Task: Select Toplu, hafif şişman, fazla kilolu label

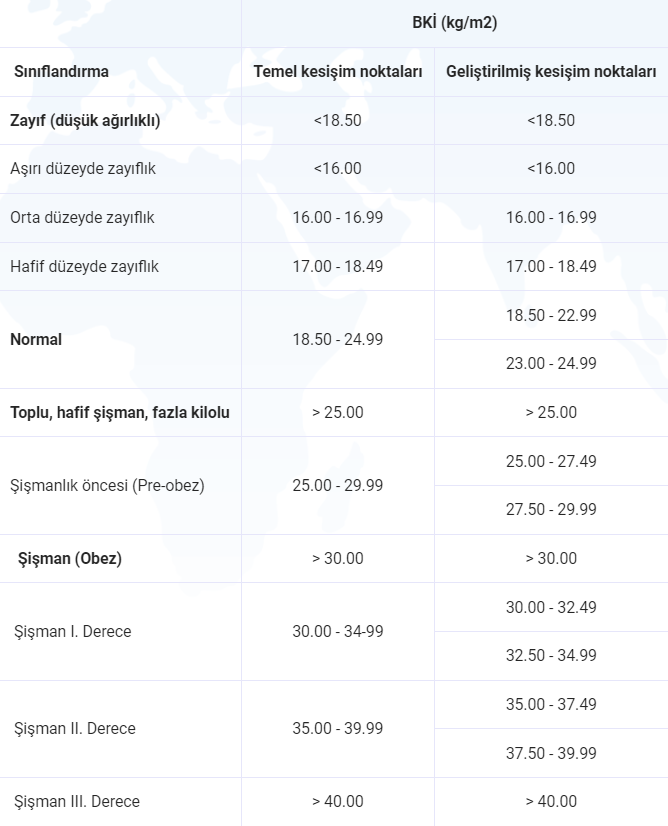Action: tap(120, 412)
